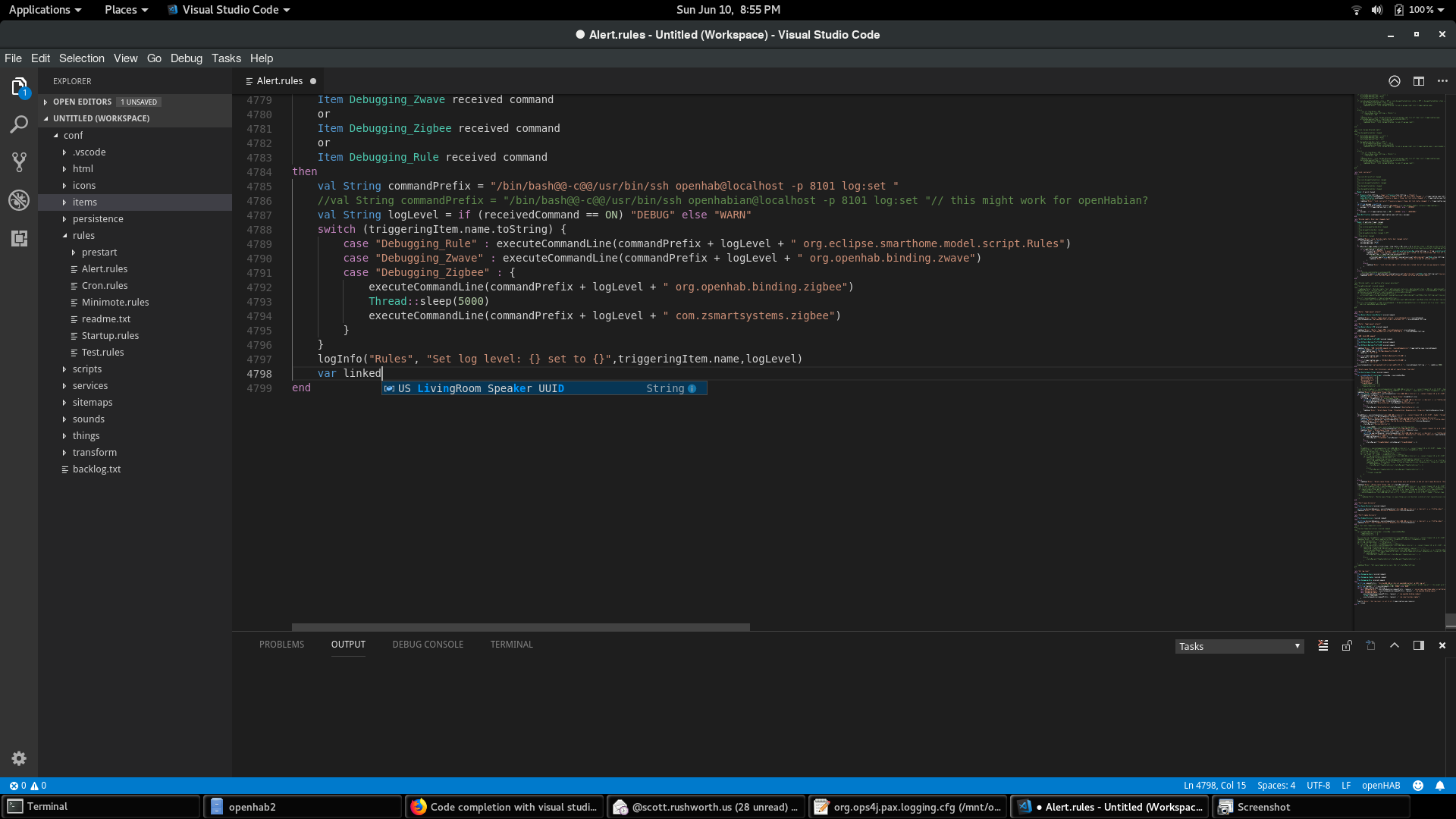This screenshot has width=1456, height=819.
Task: Click the Manage gear icon
Action: tap(19, 758)
